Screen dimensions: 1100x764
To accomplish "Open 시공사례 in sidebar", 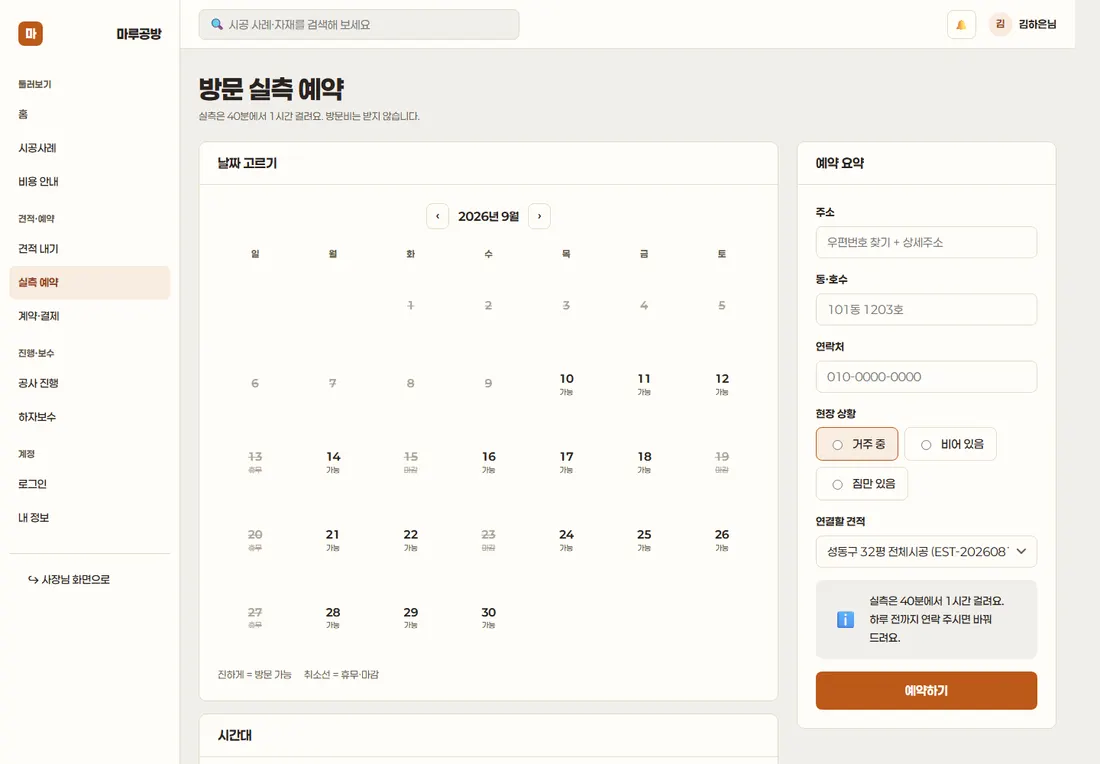I will point(90,148).
